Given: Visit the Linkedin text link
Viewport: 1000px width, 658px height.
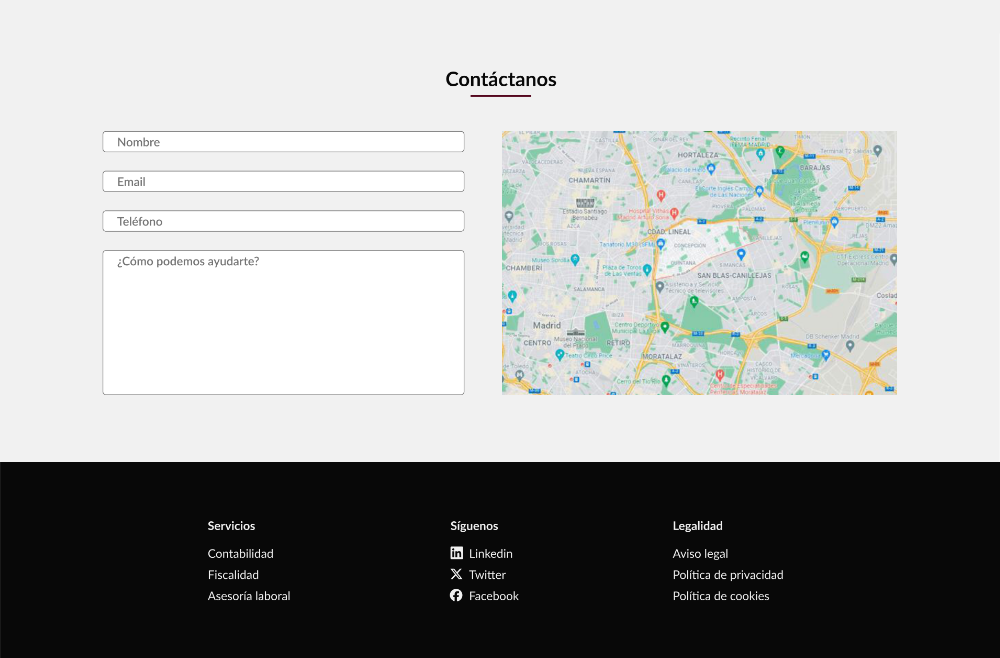Looking at the screenshot, I should (x=490, y=553).
